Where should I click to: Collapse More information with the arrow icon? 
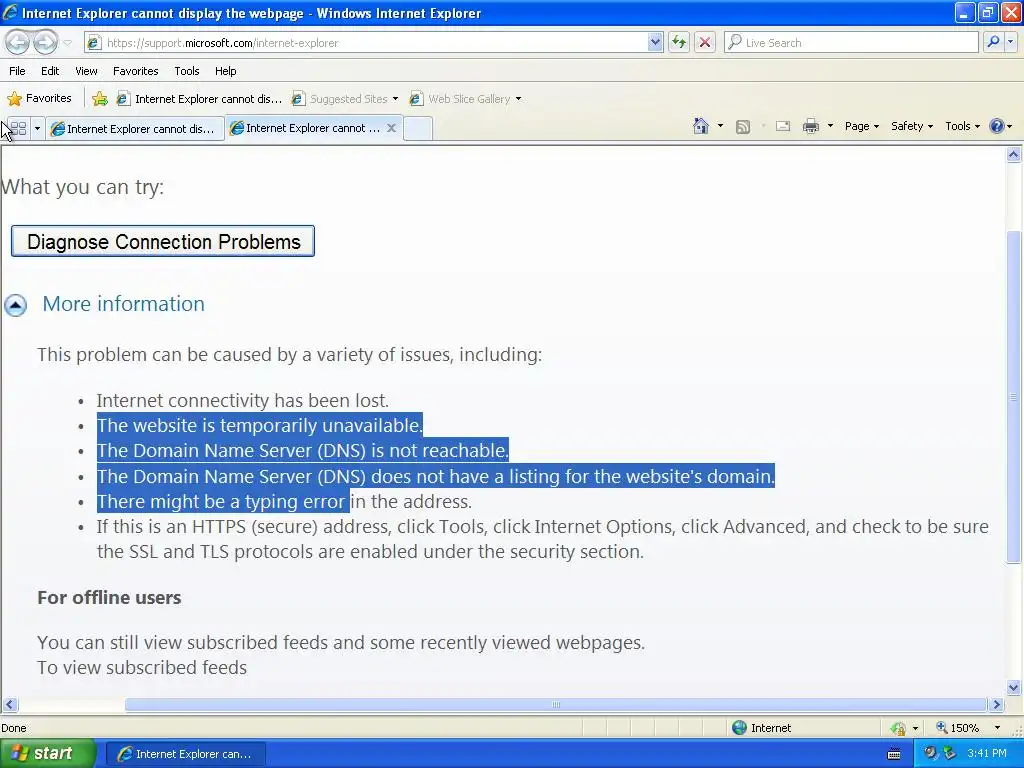click(x=16, y=305)
